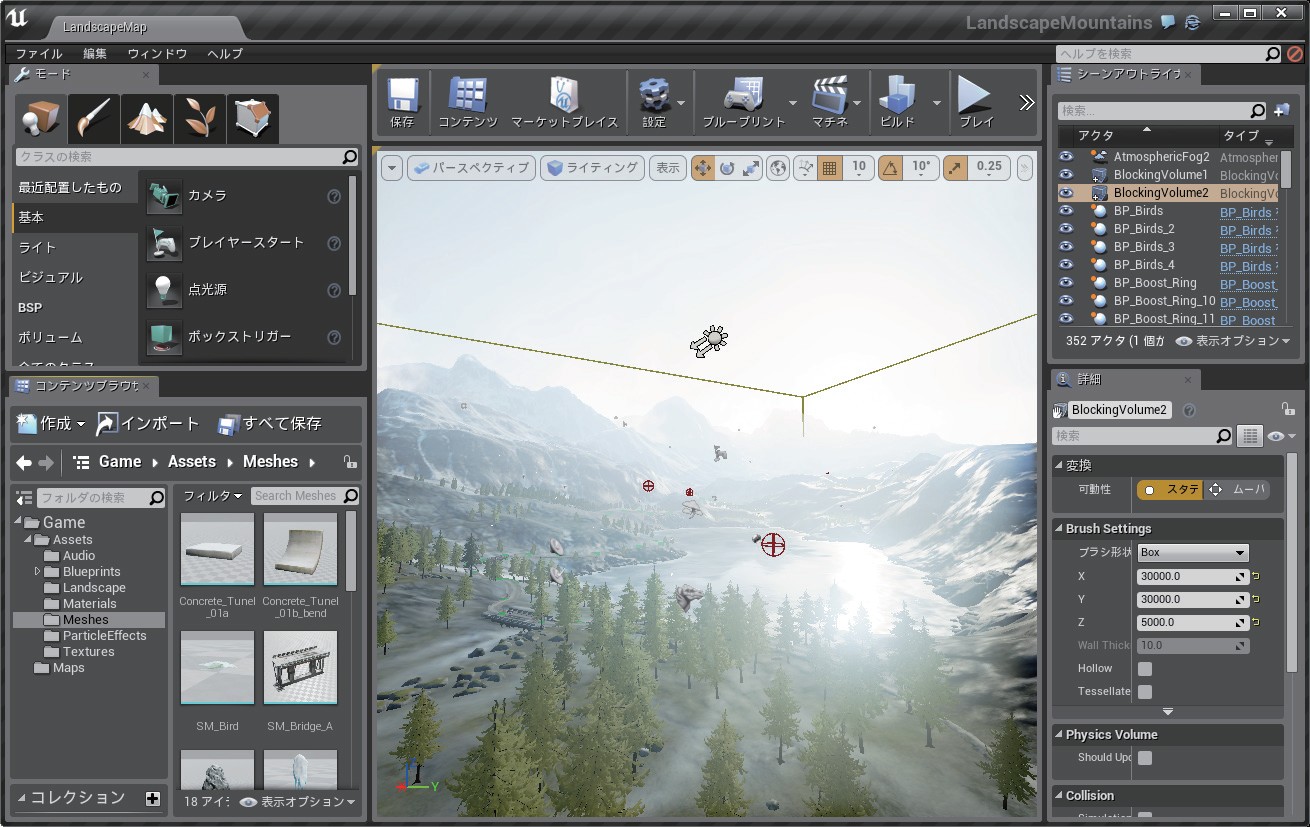Expand the Blueprints folder in tree

pos(38,572)
